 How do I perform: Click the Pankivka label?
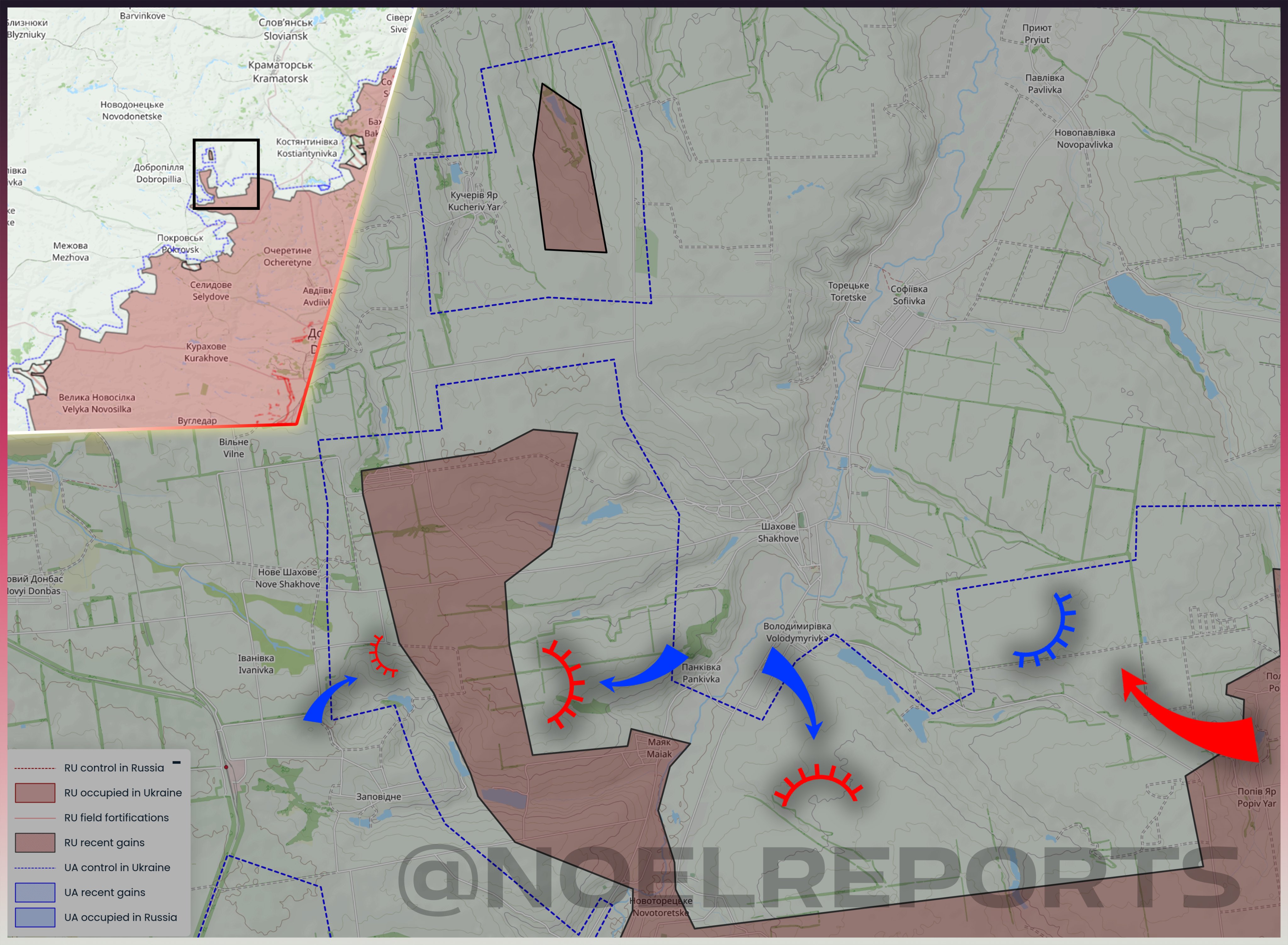click(701, 673)
